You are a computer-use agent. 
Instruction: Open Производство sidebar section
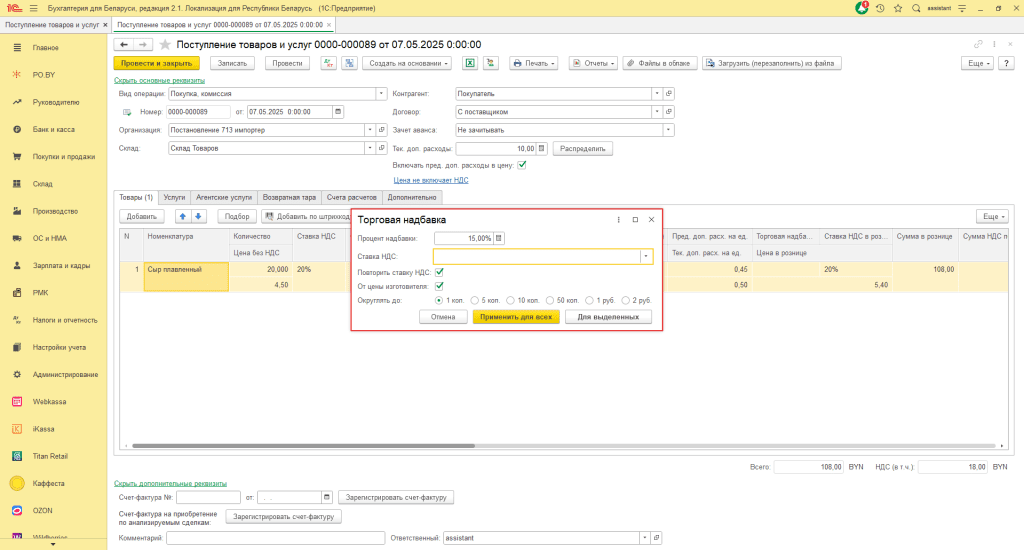[x=55, y=211]
